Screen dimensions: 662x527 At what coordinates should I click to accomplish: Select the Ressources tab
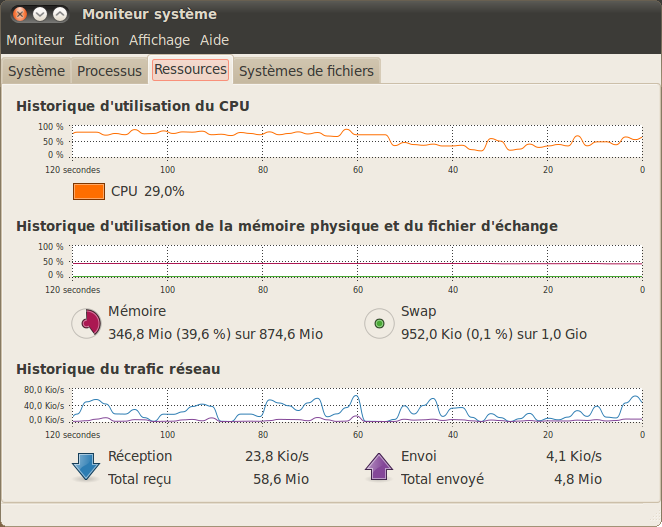coord(190,69)
